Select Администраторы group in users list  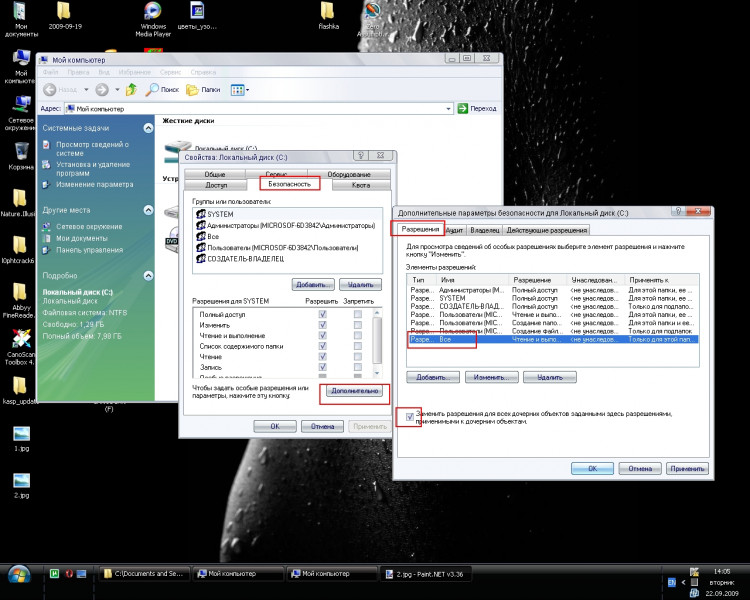coord(288,225)
